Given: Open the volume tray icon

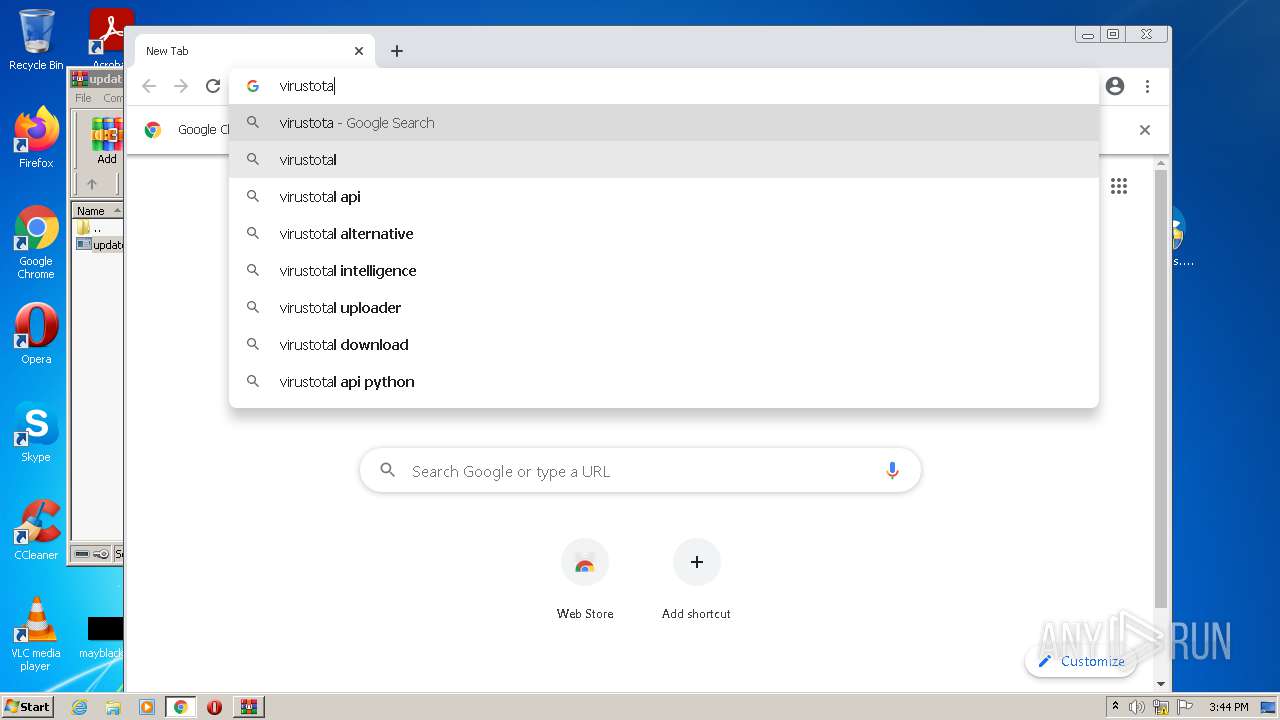Looking at the screenshot, I should click(x=1137, y=707).
